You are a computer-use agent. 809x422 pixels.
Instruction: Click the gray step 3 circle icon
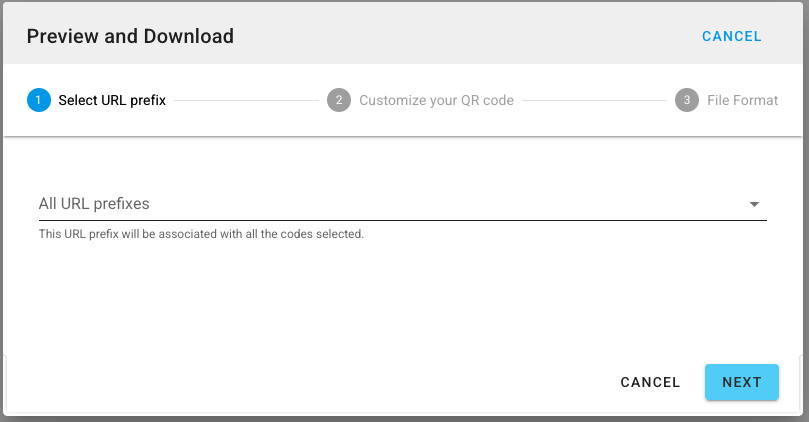tap(687, 100)
